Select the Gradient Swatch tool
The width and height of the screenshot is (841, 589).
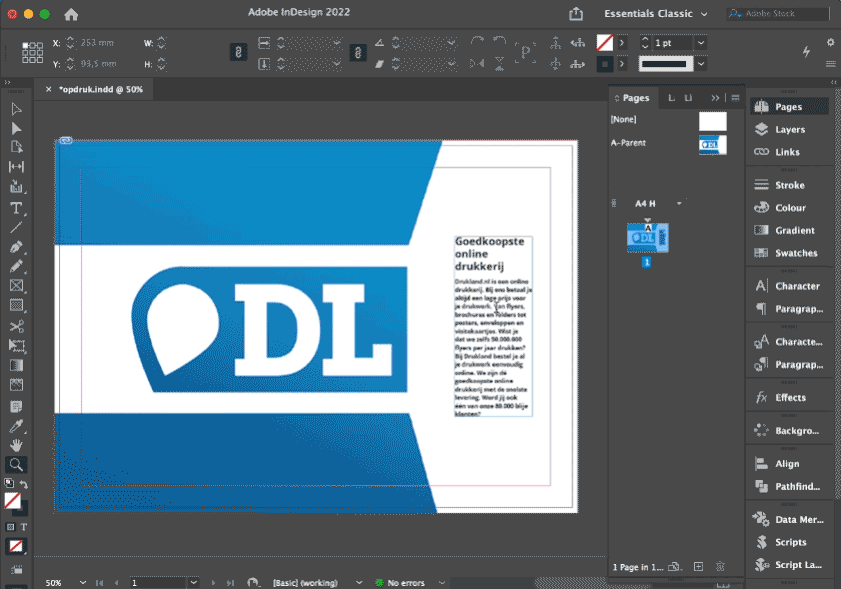pos(16,365)
